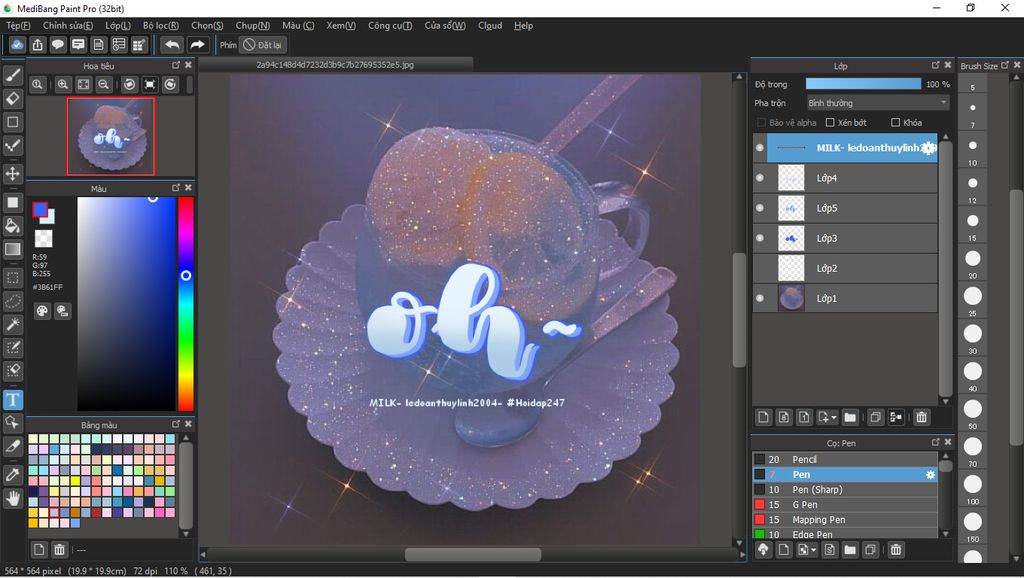This screenshot has height=578, width=1024.
Task: Select the G Pen brush
Action: tap(845, 504)
